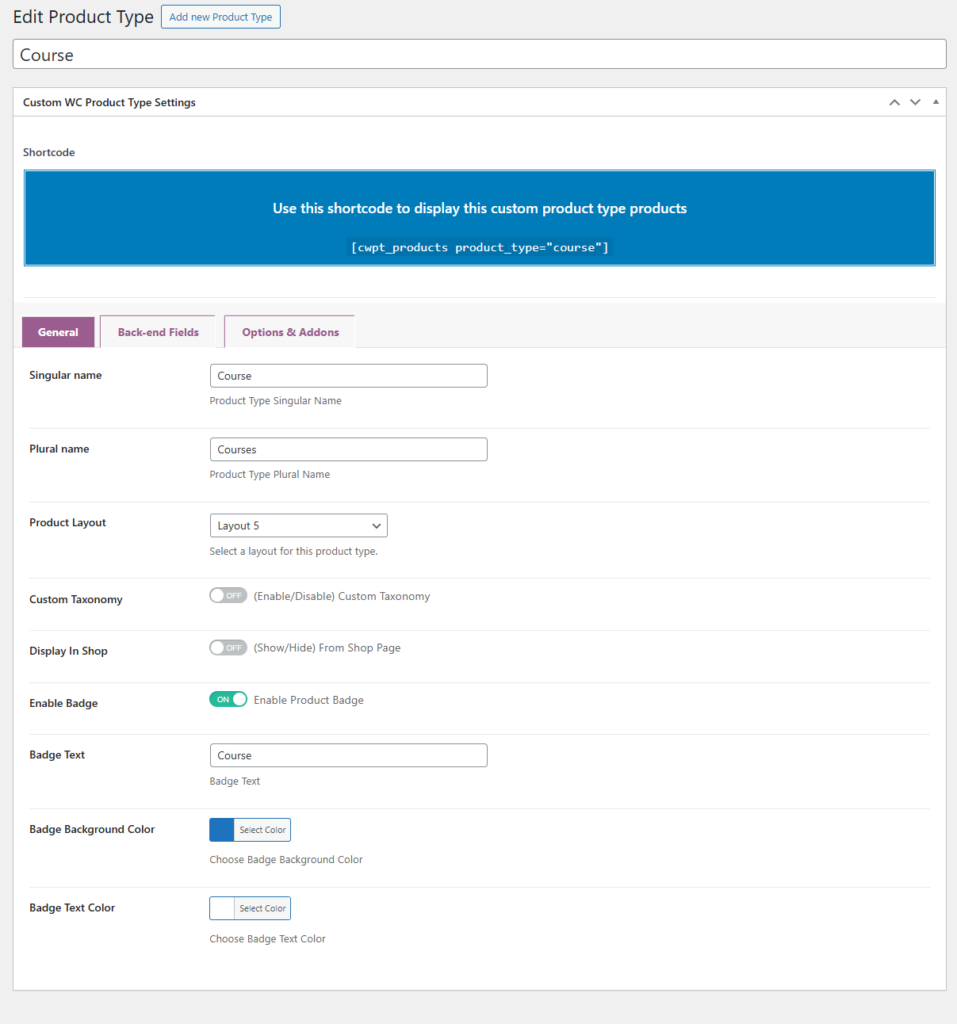The width and height of the screenshot is (957, 1024).
Task: Click the Shortcode section label
Action: [x=49, y=152]
